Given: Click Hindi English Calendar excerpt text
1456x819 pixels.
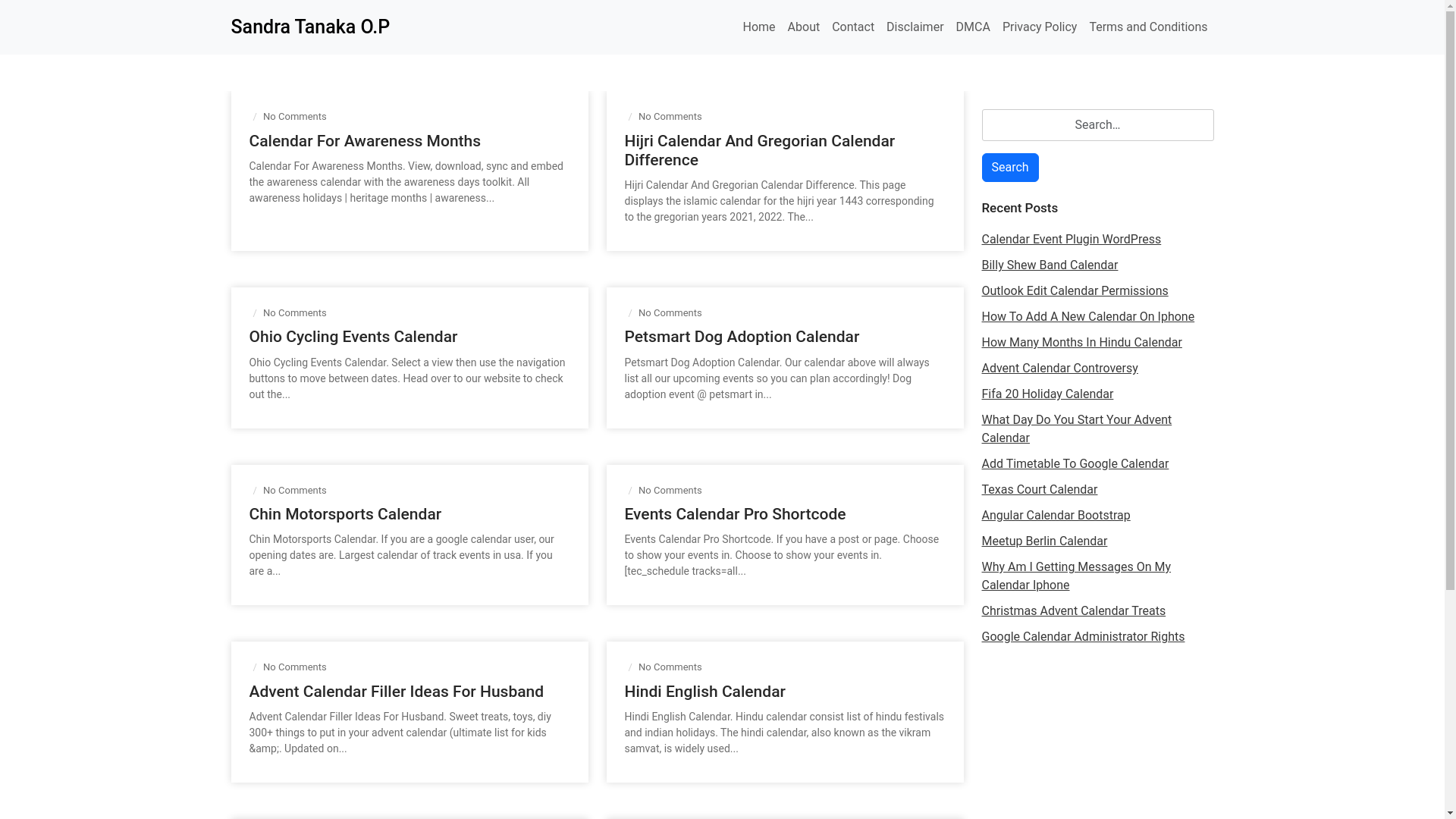Looking at the screenshot, I should [783, 733].
